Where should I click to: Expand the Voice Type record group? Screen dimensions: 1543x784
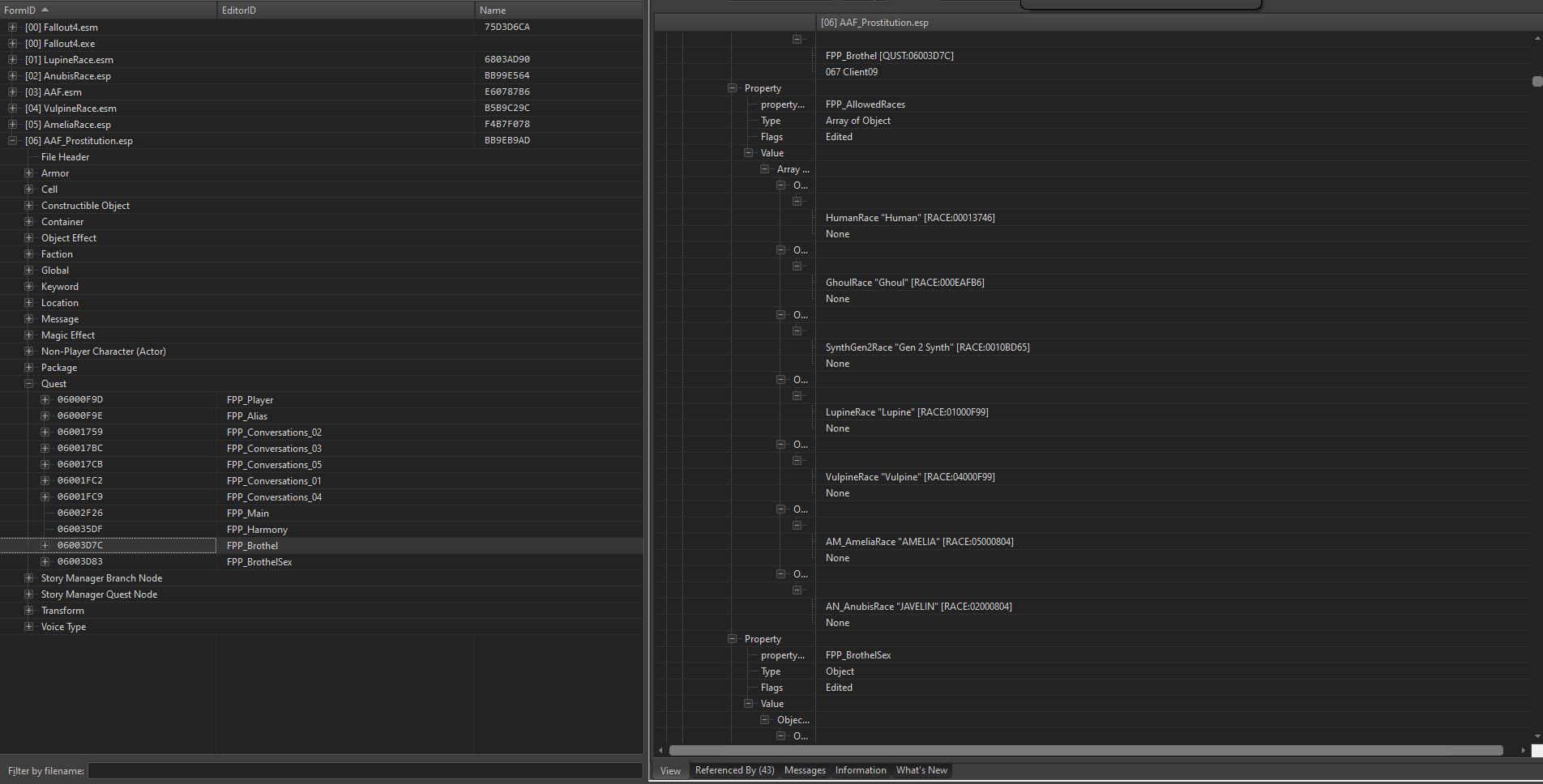pos(28,627)
